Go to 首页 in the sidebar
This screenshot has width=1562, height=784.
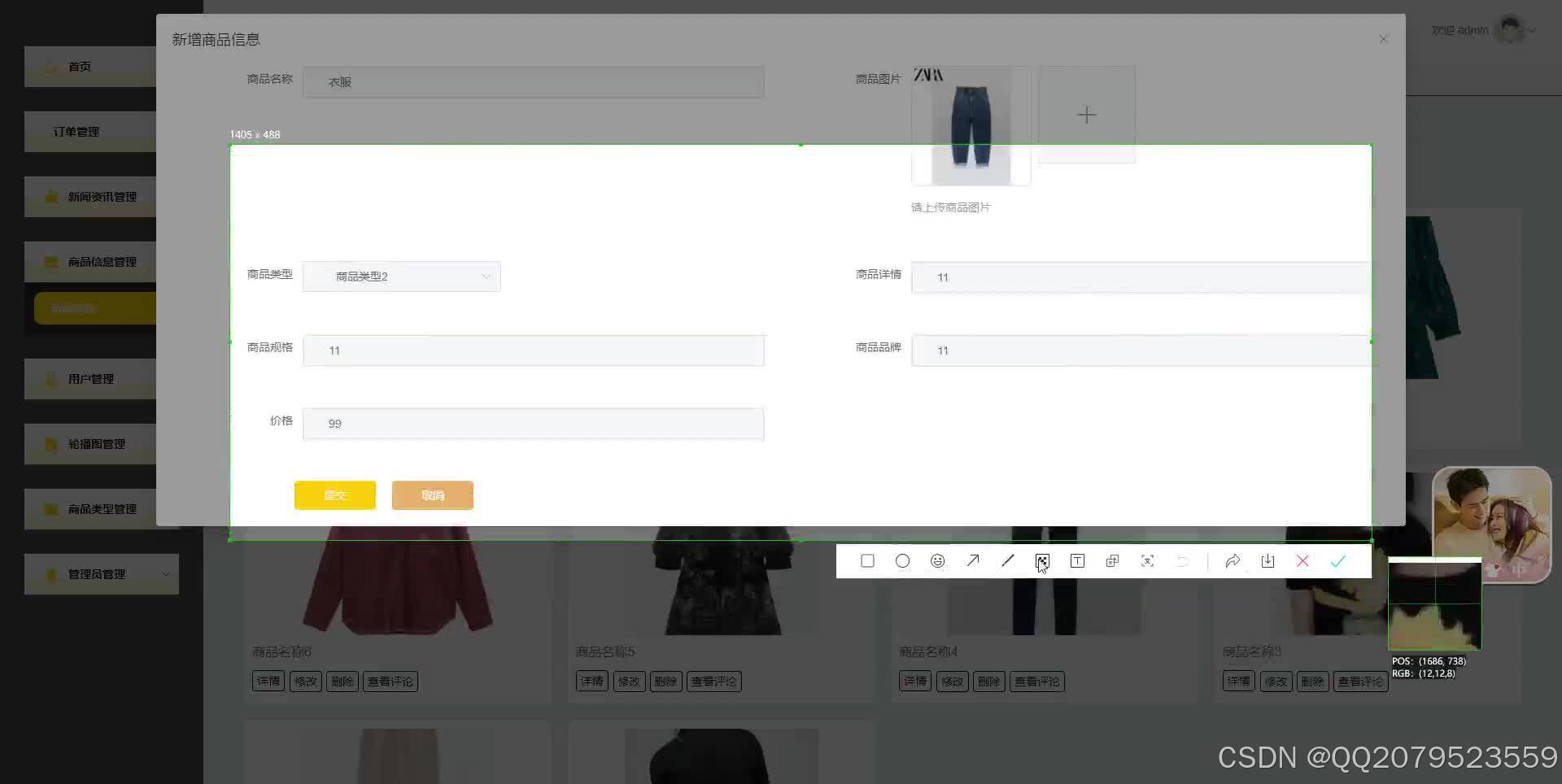point(90,67)
